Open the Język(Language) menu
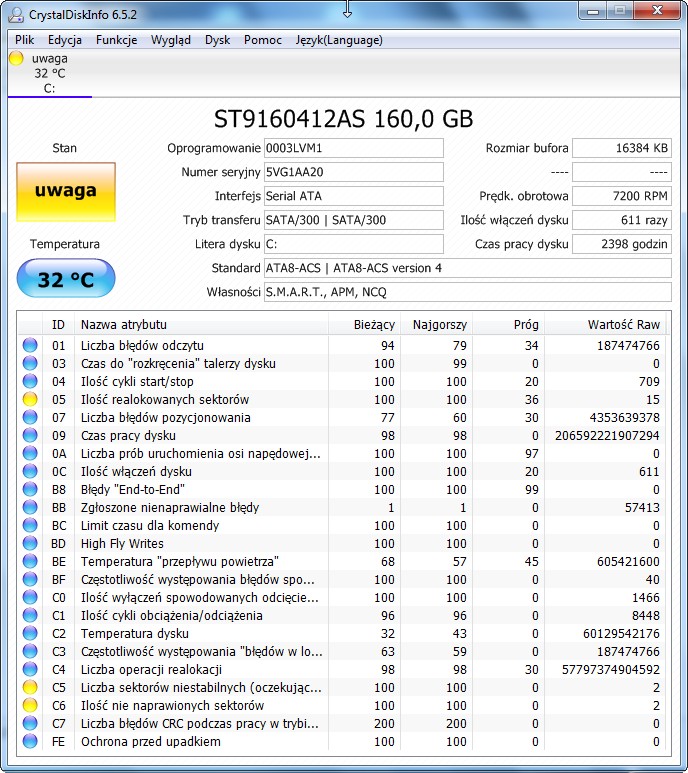The width and height of the screenshot is (688, 773). pyautogui.click(x=339, y=40)
